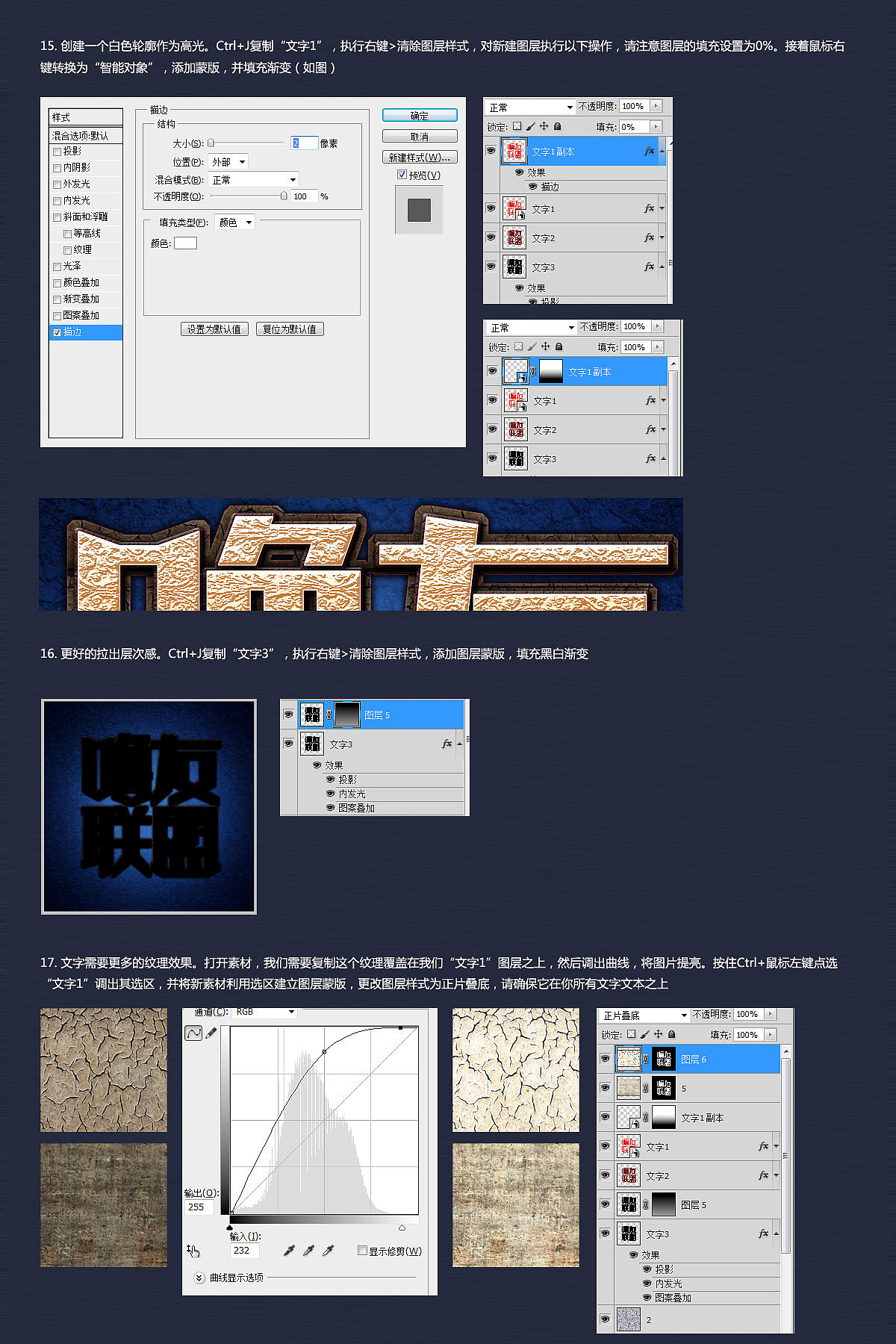Collapse effects of 文字3 in two-layer panel
This screenshot has width=896, height=1344.
coord(458,744)
